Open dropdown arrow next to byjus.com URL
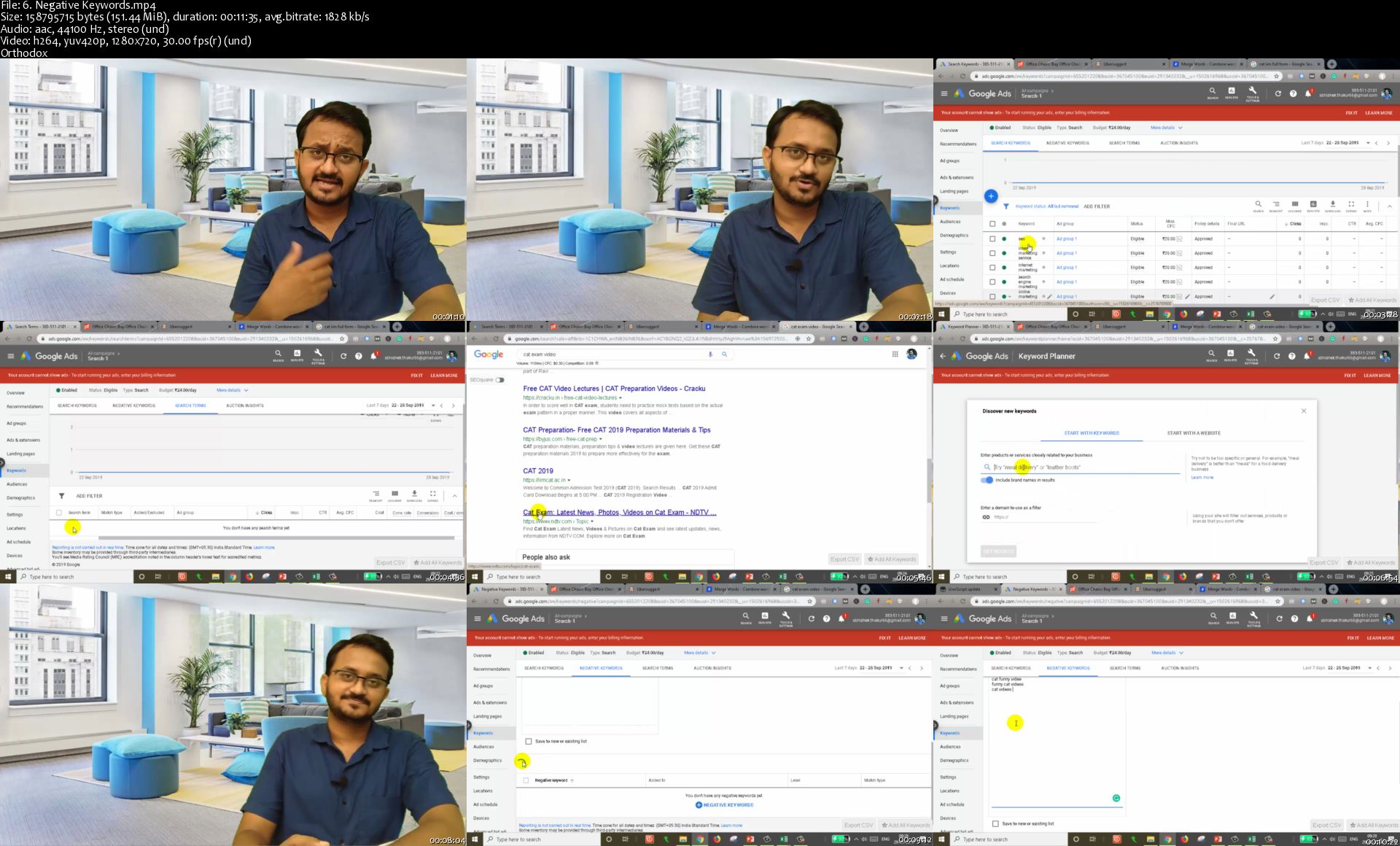Image resolution: width=1400 pixels, height=846 pixels. pyautogui.click(x=600, y=439)
